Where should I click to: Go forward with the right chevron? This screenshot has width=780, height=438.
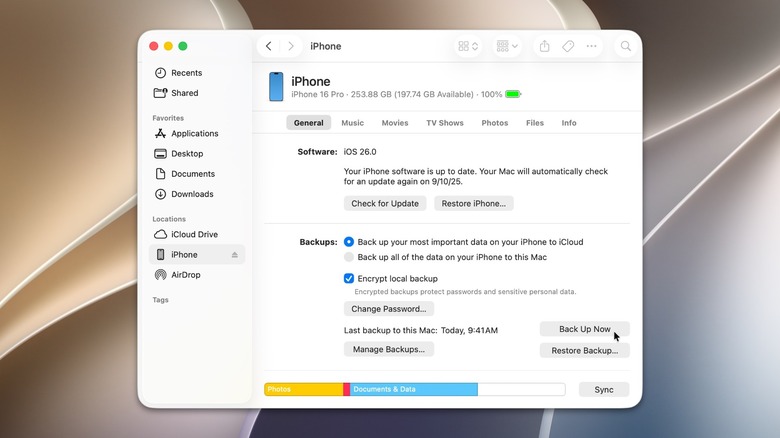tap(291, 46)
